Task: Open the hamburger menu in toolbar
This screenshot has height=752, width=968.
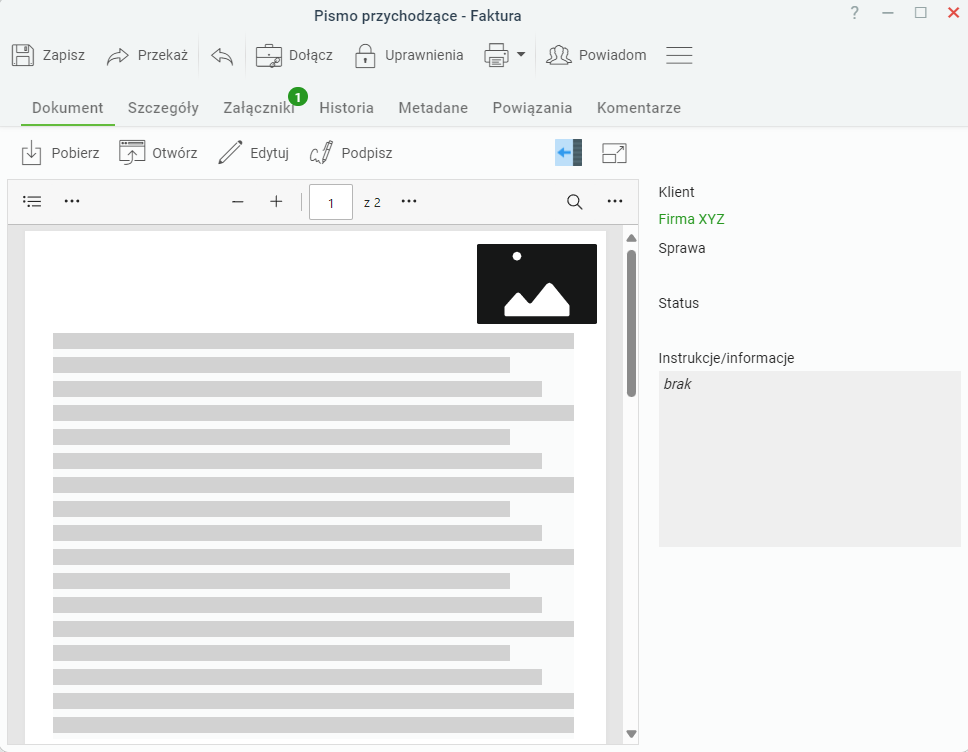Action: (679, 55)
